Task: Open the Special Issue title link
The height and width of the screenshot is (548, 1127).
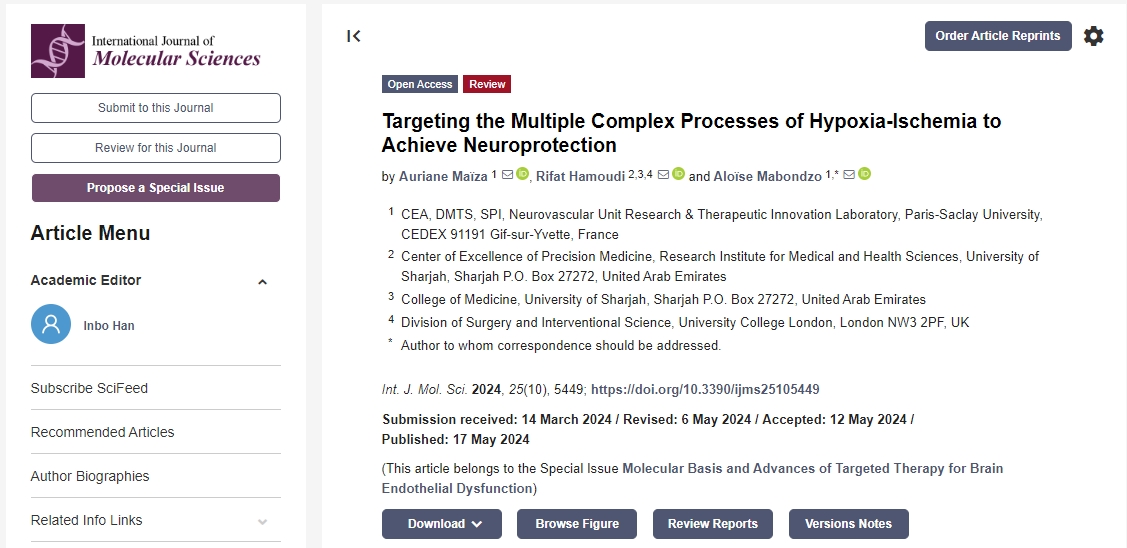Action: [812, 468]
